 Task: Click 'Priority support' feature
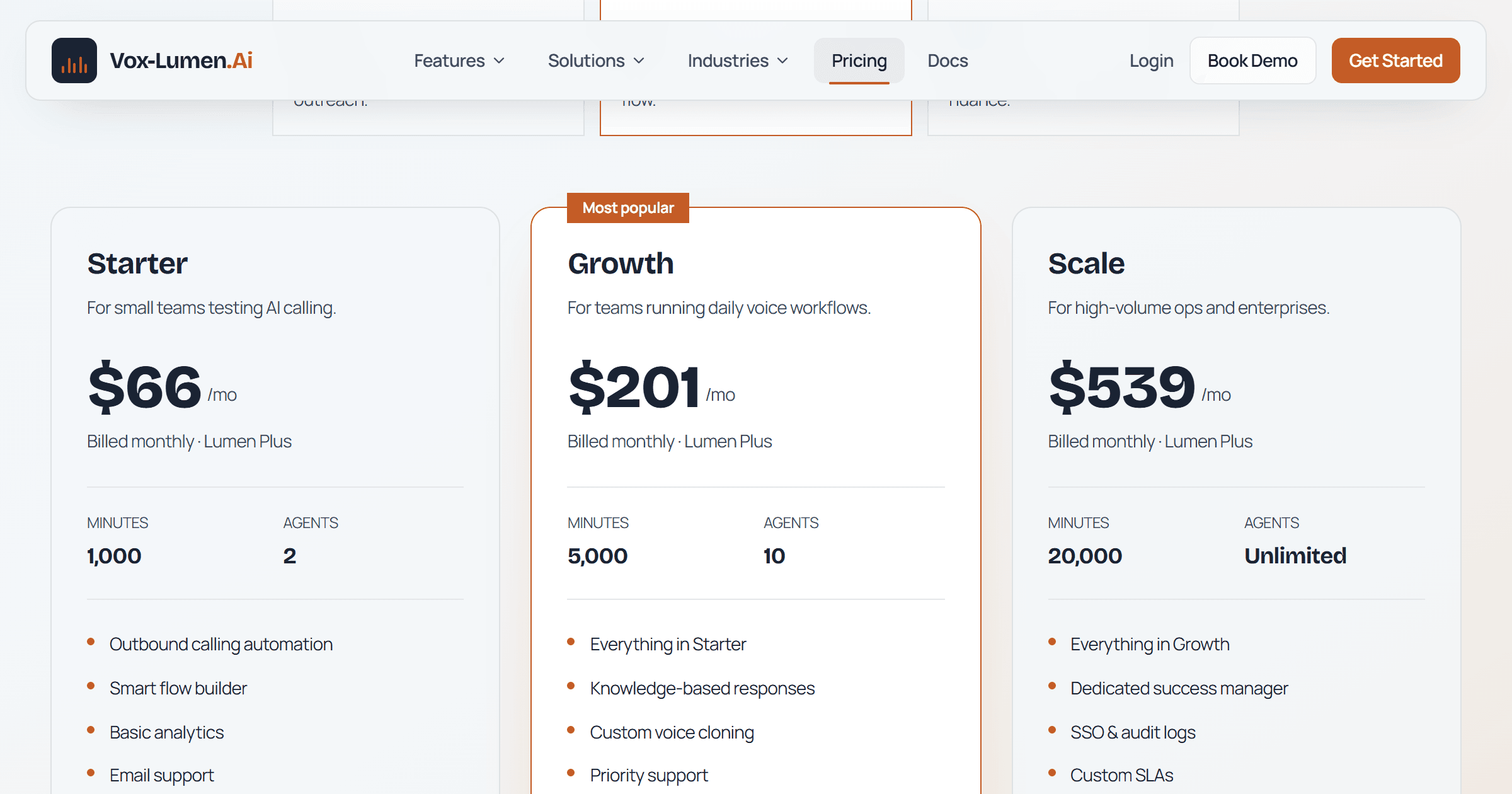pos(649,775)
